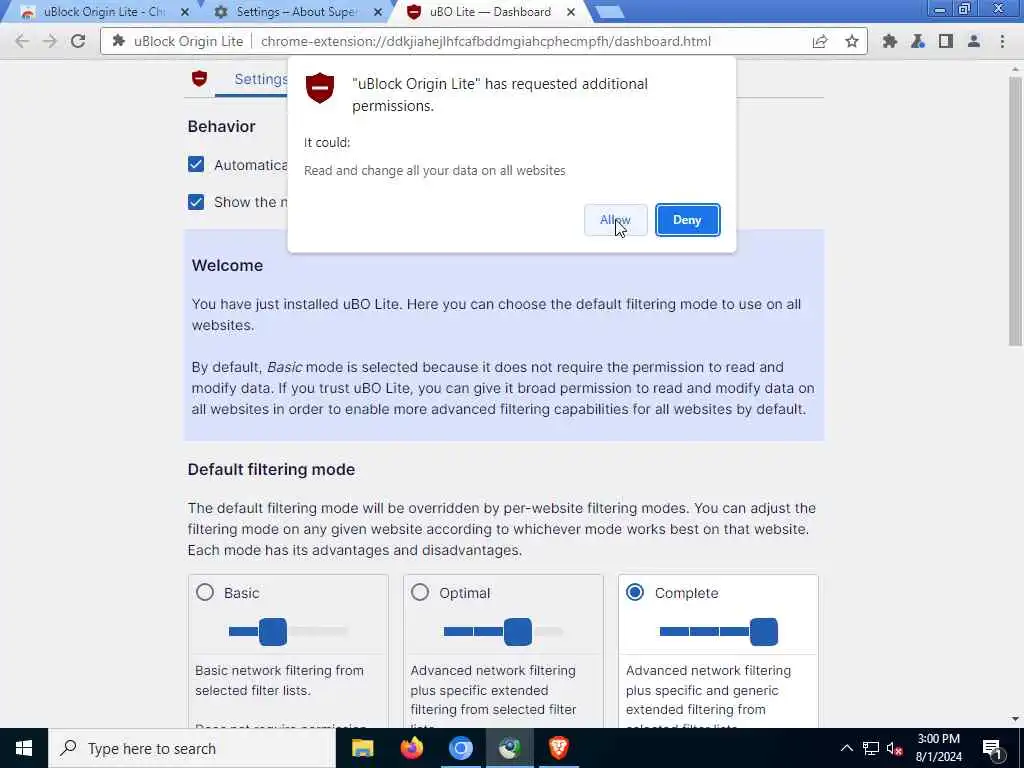Select the Complete filtering mode
Image resolution: width=1024 pixels, height=768 pixels.
point(635,592)
